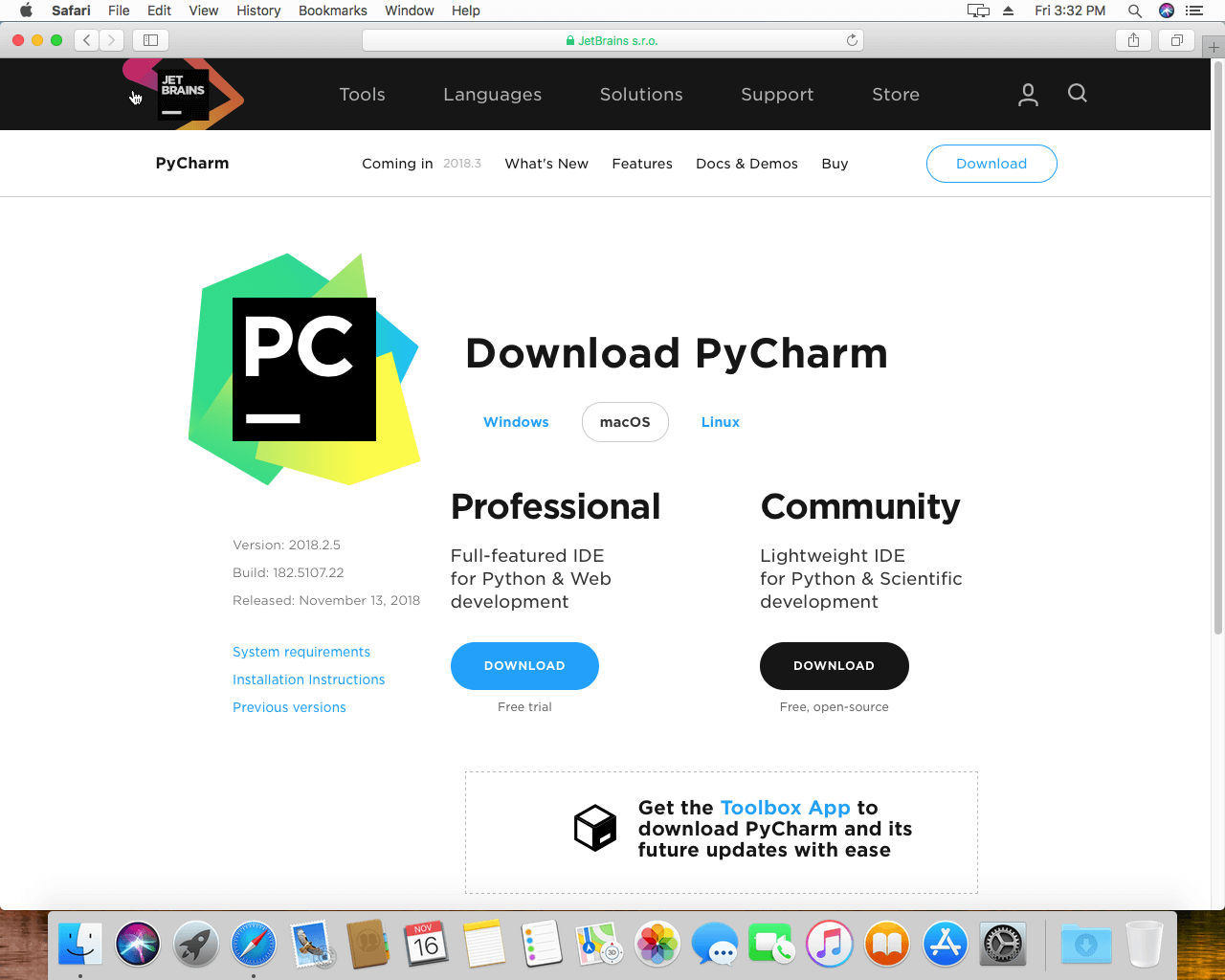Click the Safari address bar
1225x980 pixels.
612,40
